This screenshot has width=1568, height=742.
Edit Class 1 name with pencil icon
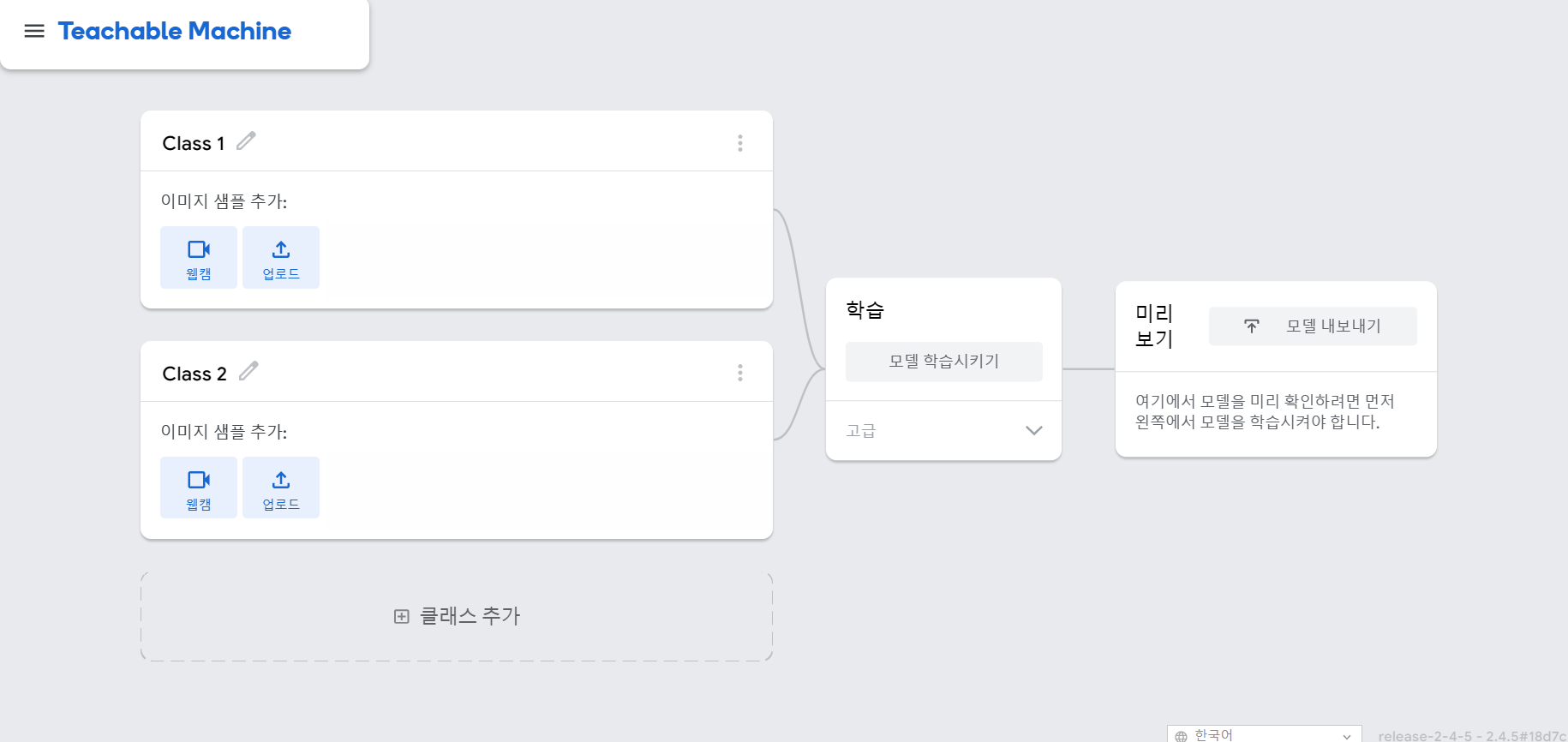247,141
